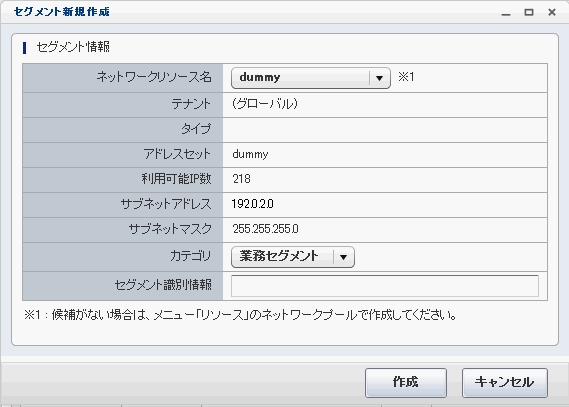Maximize the セグメント新規作成 dialog
The image size is (569, 407).
pos(529,12)
